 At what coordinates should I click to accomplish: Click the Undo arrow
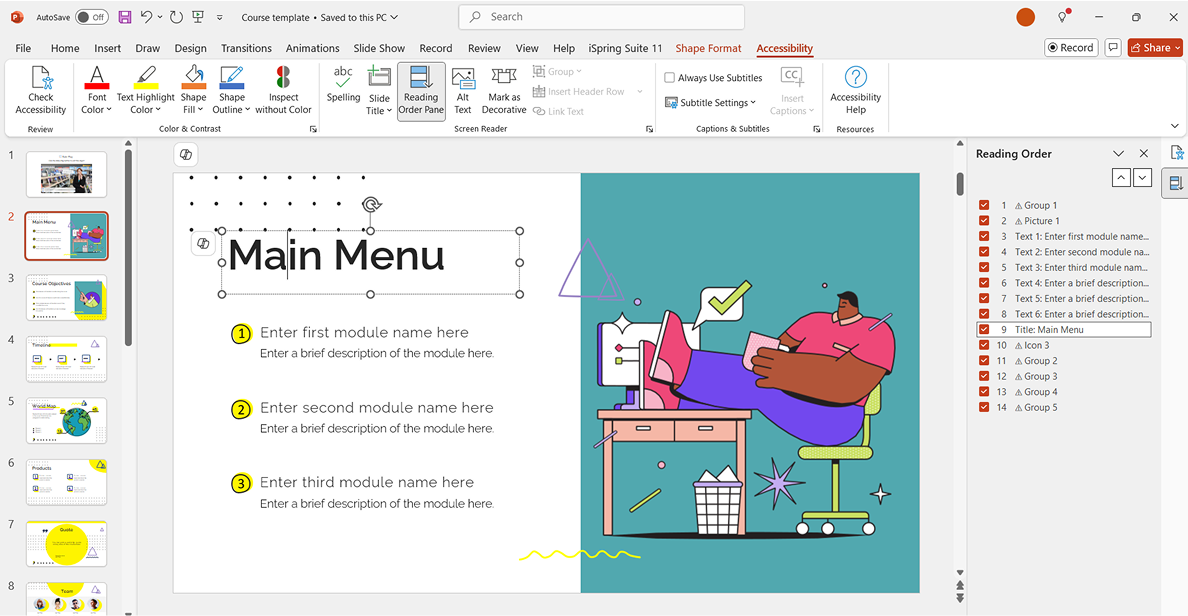pos(147,17)
